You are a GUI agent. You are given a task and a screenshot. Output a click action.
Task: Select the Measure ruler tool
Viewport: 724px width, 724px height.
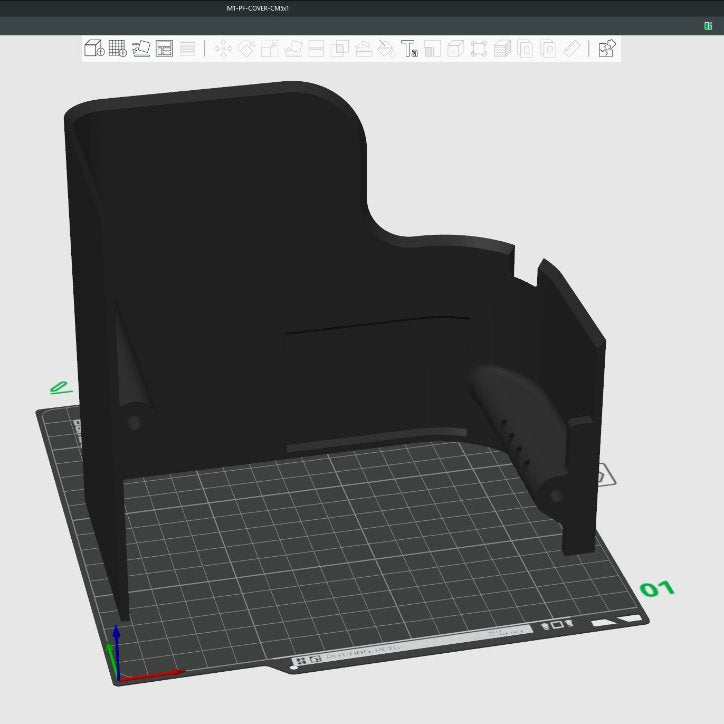click(572, 48)
